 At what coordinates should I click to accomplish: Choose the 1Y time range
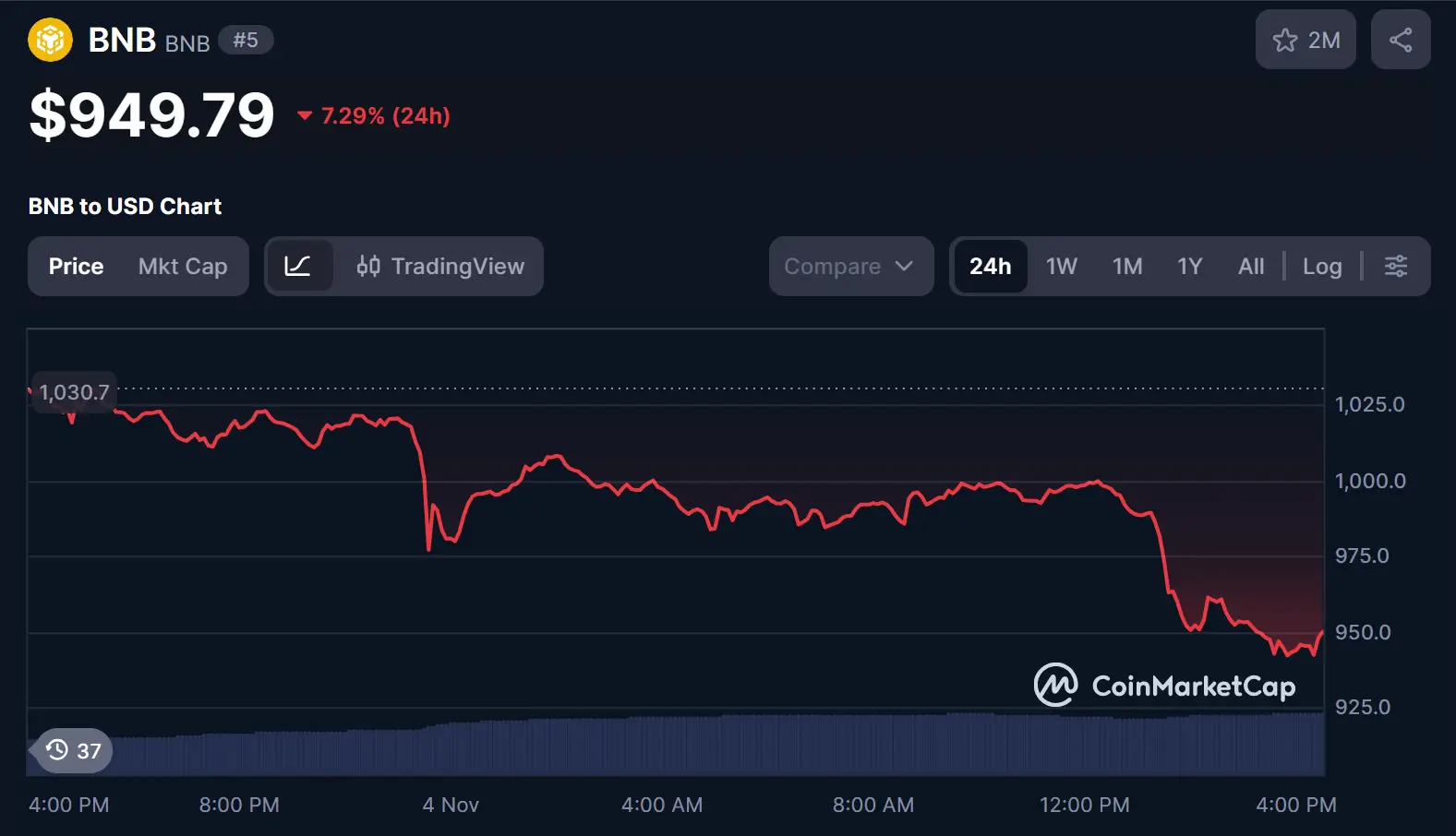[1190, 266]
